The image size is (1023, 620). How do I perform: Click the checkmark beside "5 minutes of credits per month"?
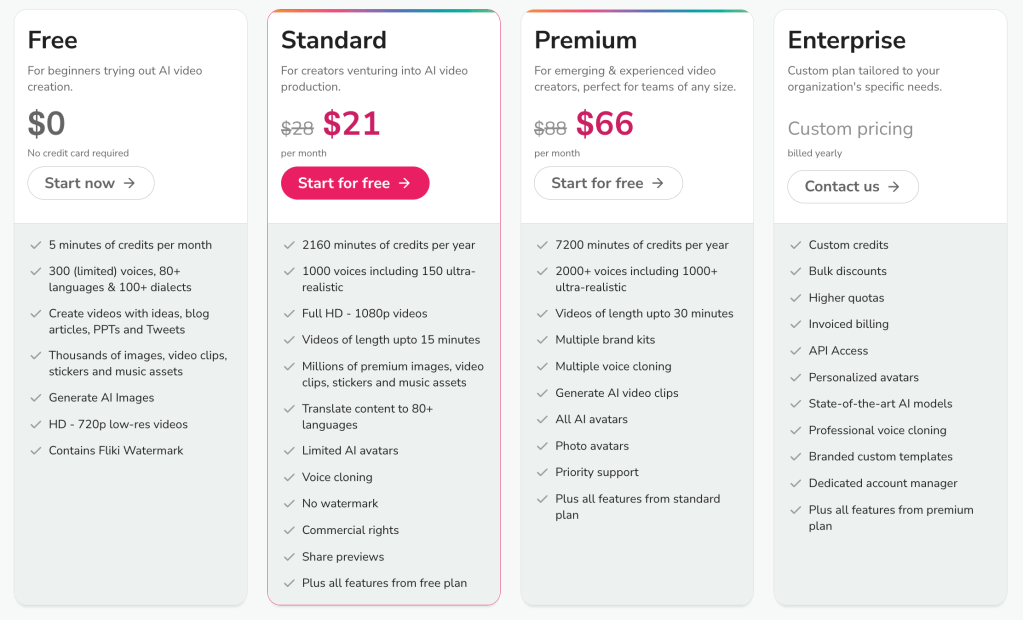(33, 245)
